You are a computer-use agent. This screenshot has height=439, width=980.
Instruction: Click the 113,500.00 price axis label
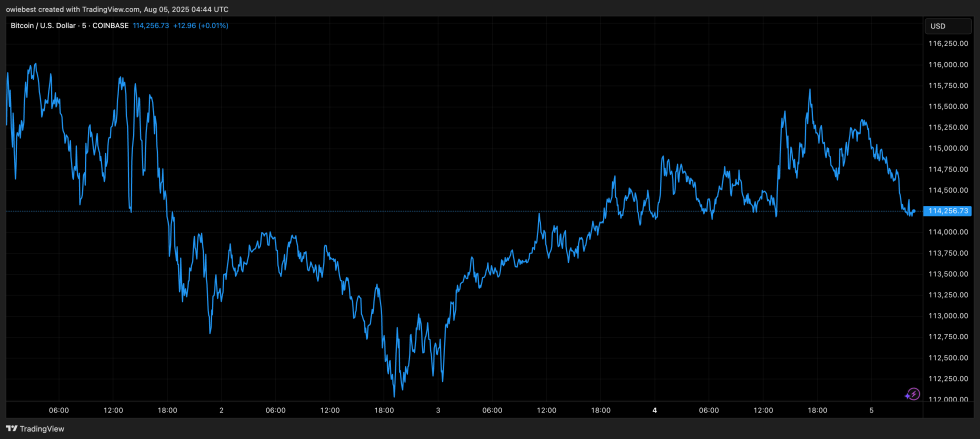948,273
